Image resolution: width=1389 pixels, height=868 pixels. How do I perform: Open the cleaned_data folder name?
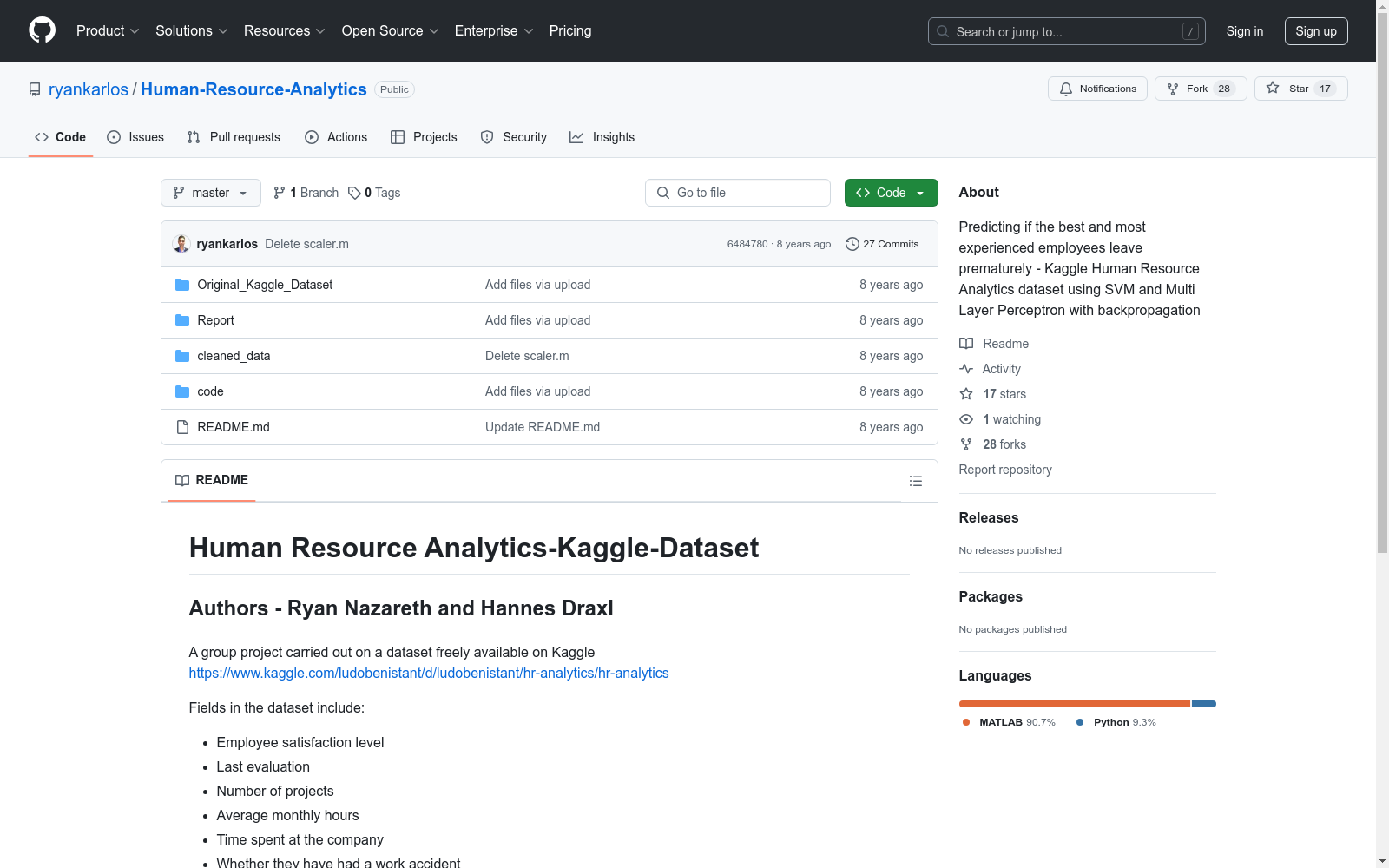click(x=234, y=356)
